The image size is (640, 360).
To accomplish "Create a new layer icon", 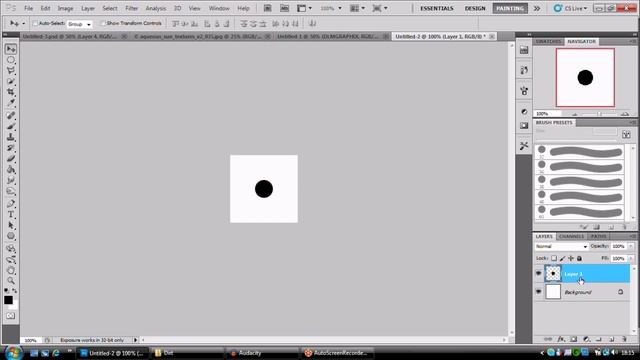I will click(x=611, y=339).
